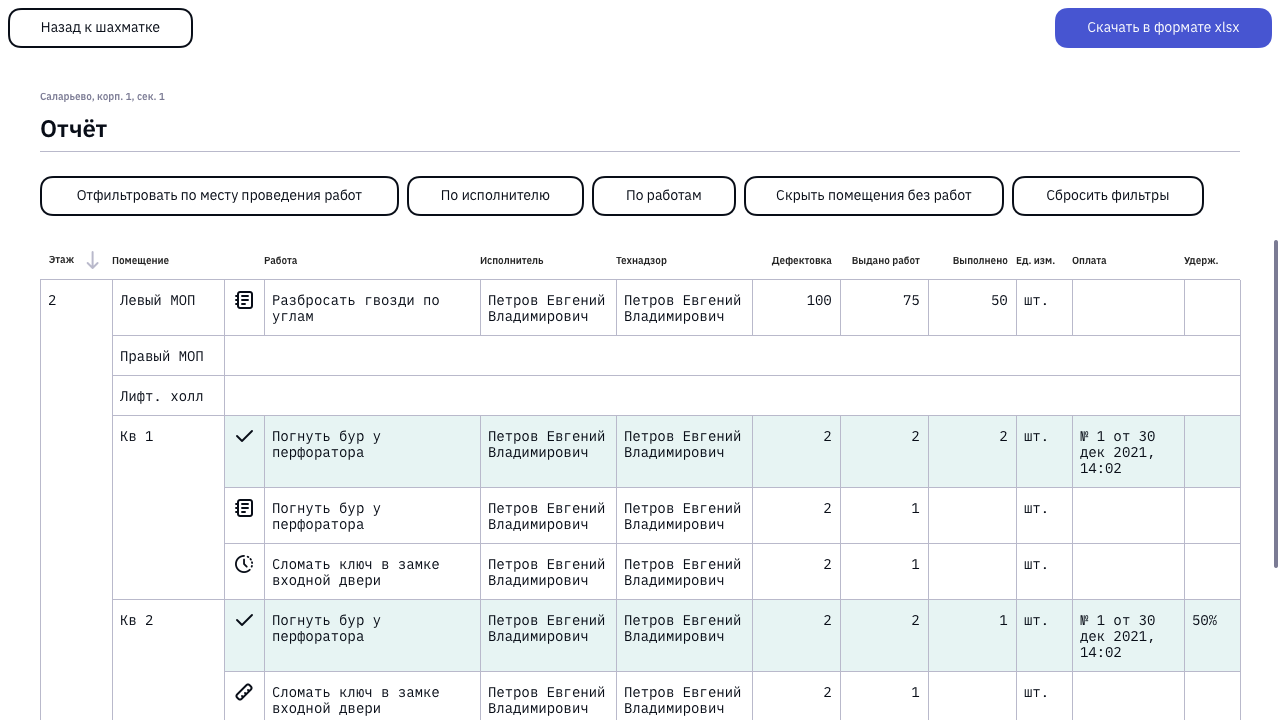Click the Выдано работ column header

point(886,261)
